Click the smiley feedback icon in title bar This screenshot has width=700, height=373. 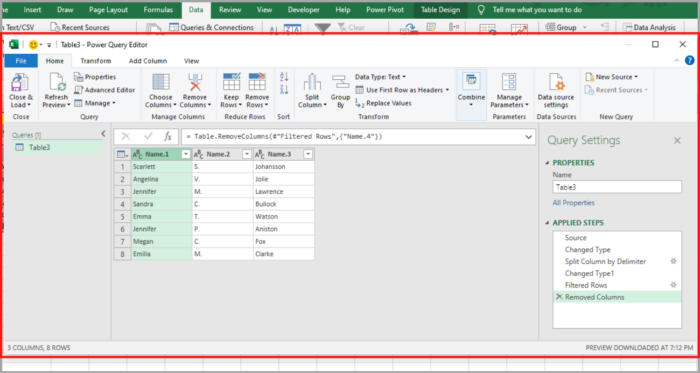tap(33, 45)
